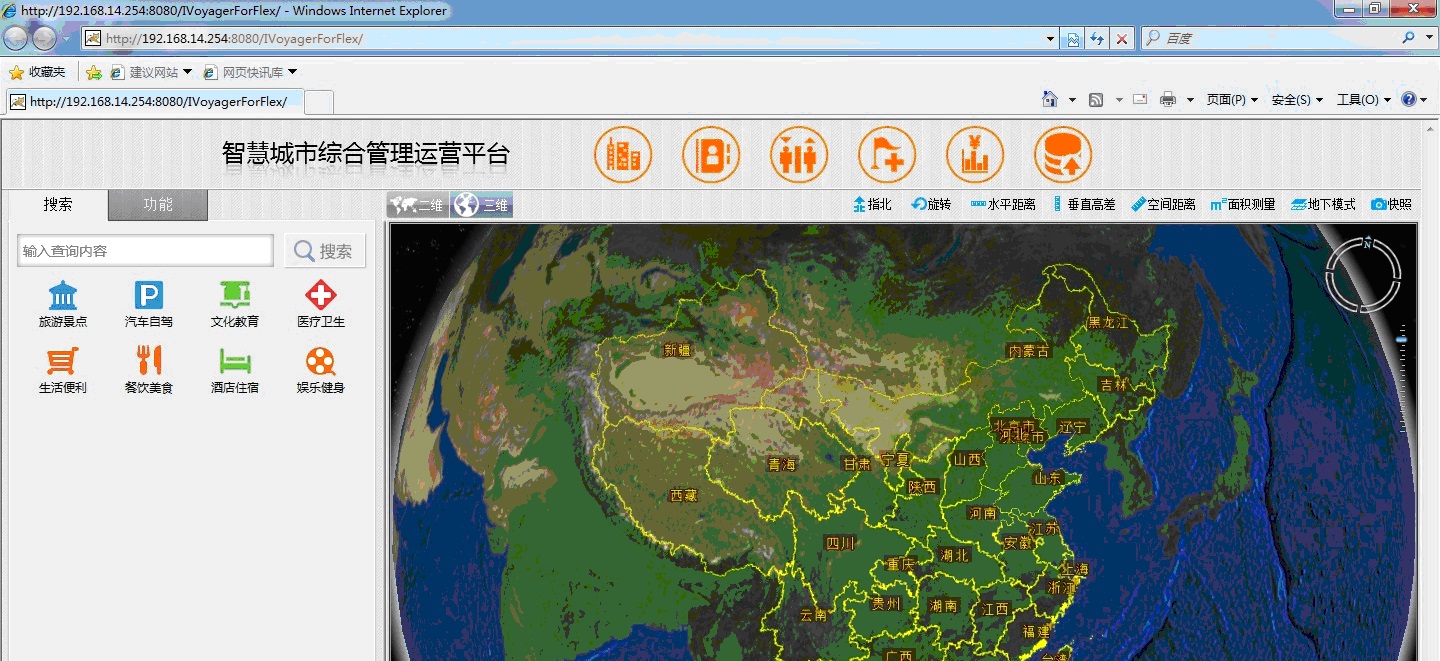Click the map zoom slider handle
The height and width of the screenshot is (661, 1440).
1401,341
